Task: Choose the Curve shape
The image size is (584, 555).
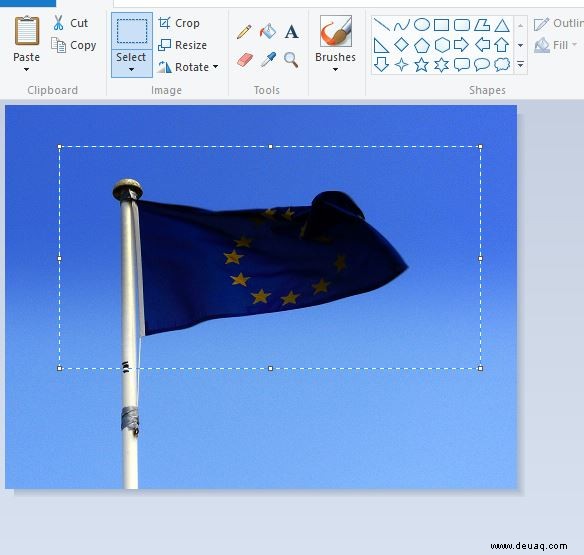Action: click(402, 25)
